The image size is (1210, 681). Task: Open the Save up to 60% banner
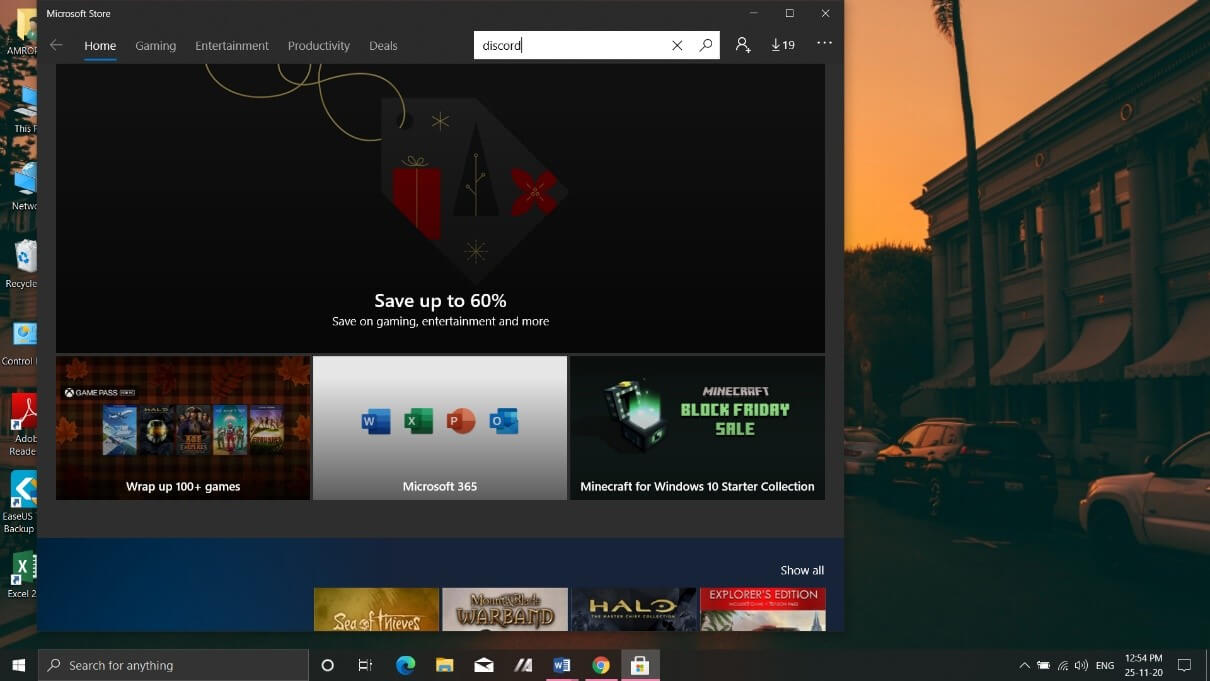point(440,208)
